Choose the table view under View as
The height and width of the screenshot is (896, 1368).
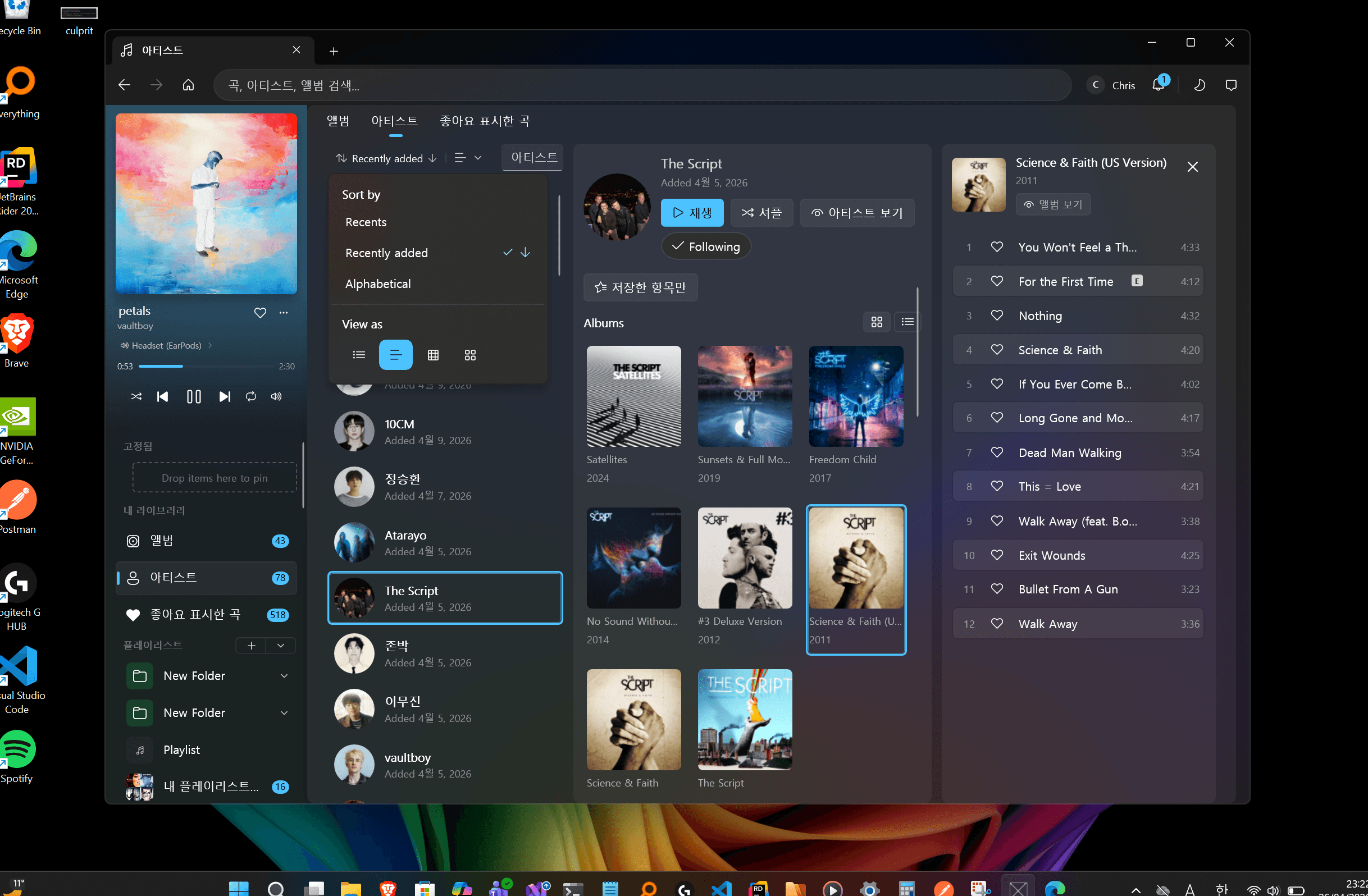coord(434,355)
